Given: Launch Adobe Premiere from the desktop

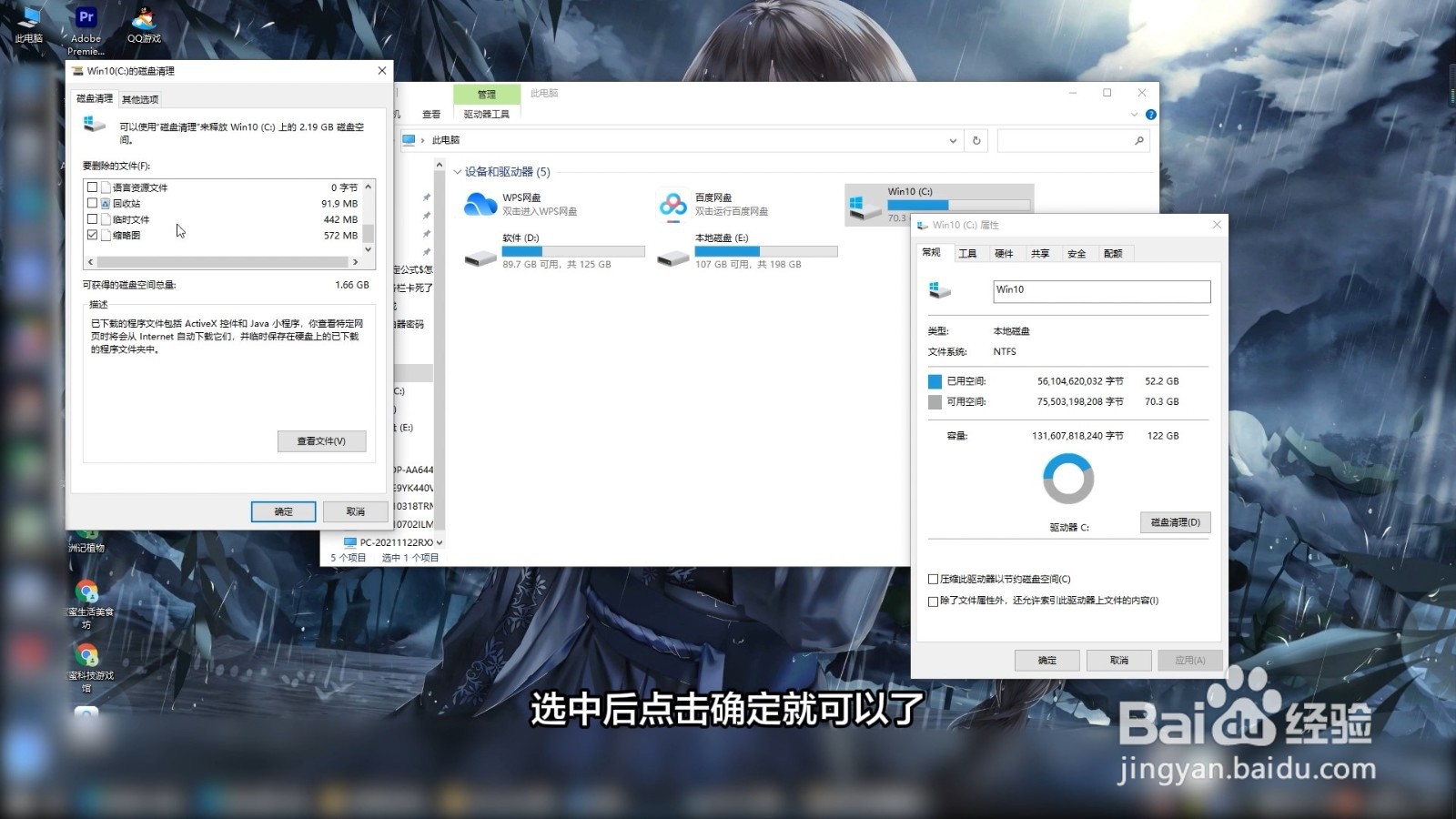Looking at the screenshot, I should [86, 16].
